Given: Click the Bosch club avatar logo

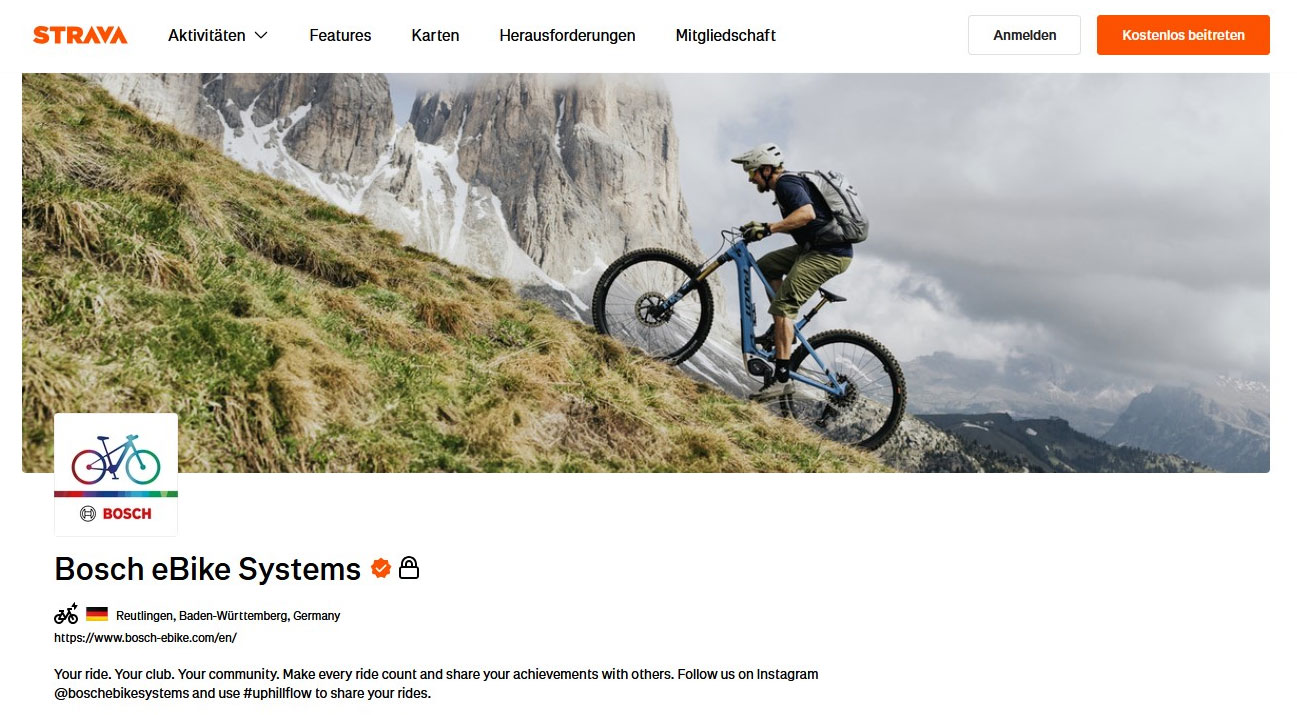Looking at the screenshot, I should [116, 475].
